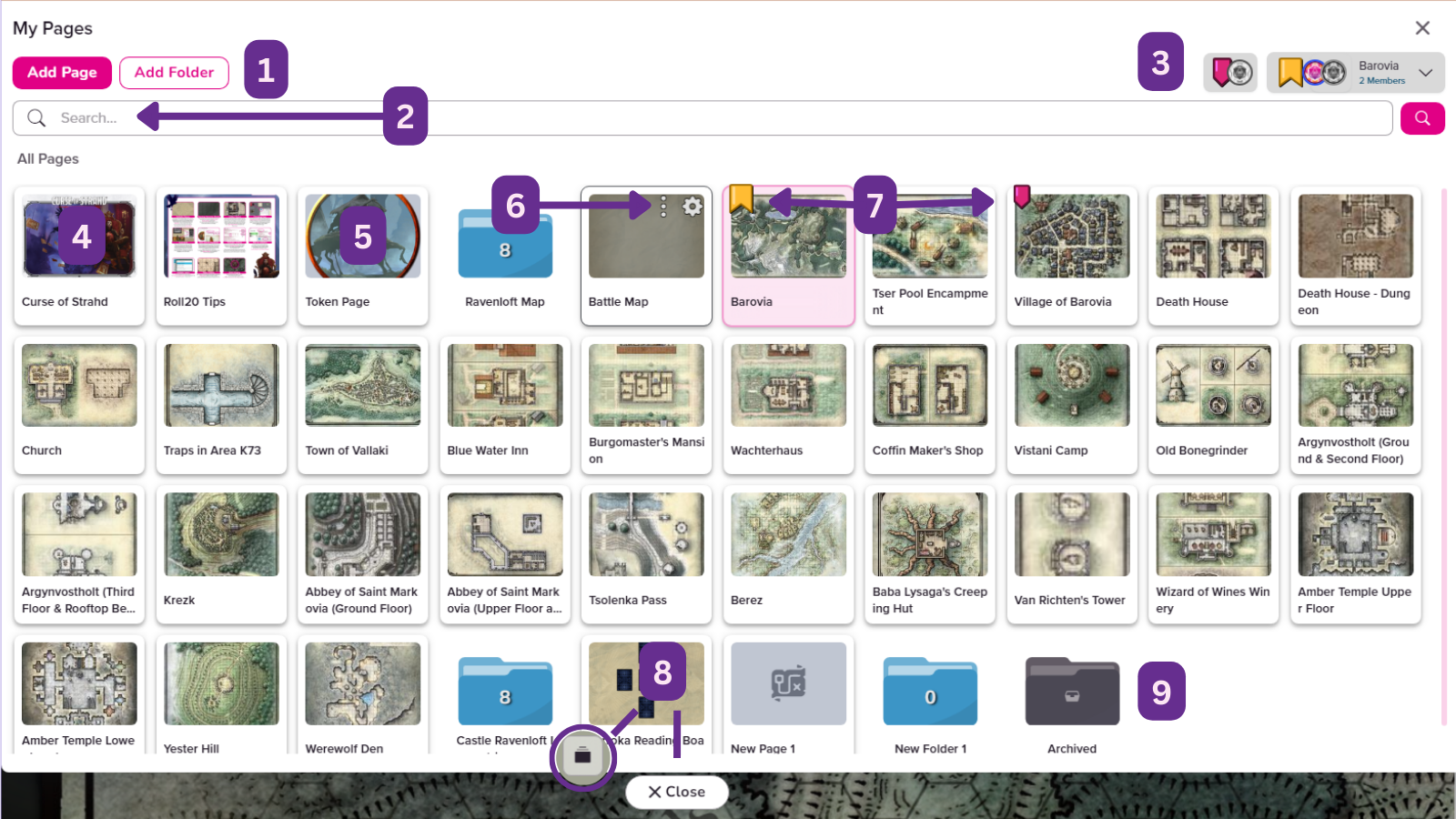1456x819 pixels.
Task: Toggle the pink GM flag on Village of Barovia
Action: (x=1023, y=196)
